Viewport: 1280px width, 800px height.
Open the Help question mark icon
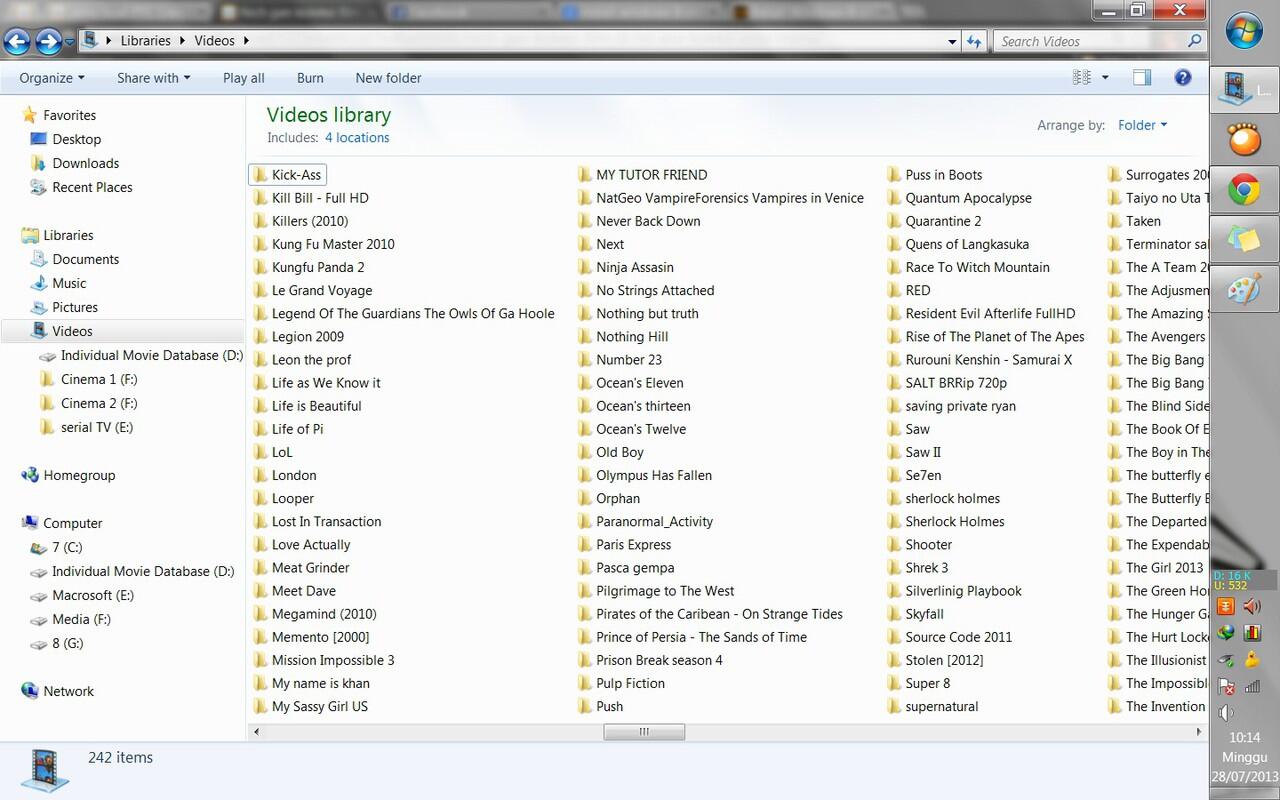click(x=1183, y=77)
